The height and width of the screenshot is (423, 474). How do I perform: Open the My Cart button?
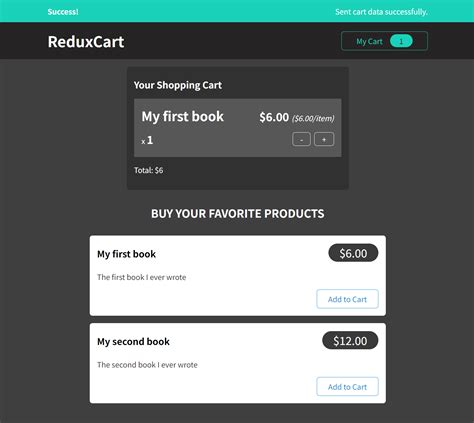tap(384, 41)
